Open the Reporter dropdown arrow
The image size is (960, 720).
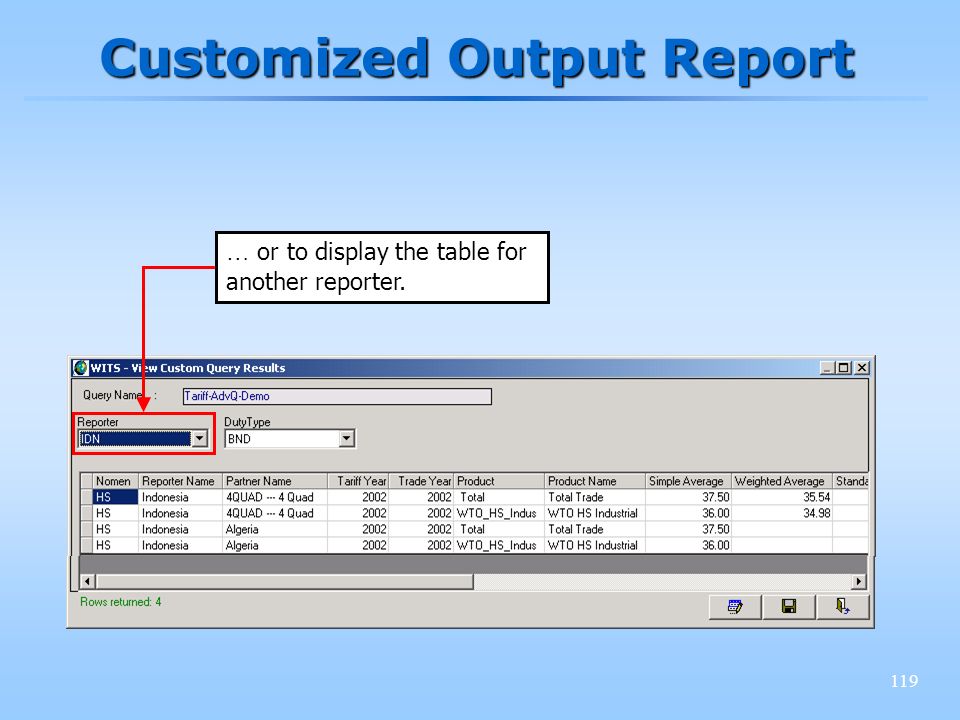(200, 438)
